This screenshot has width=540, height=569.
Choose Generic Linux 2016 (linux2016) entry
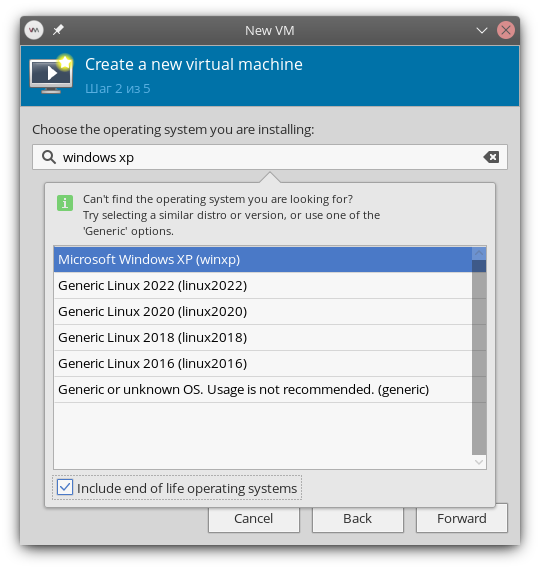click(x=263, y=363)
